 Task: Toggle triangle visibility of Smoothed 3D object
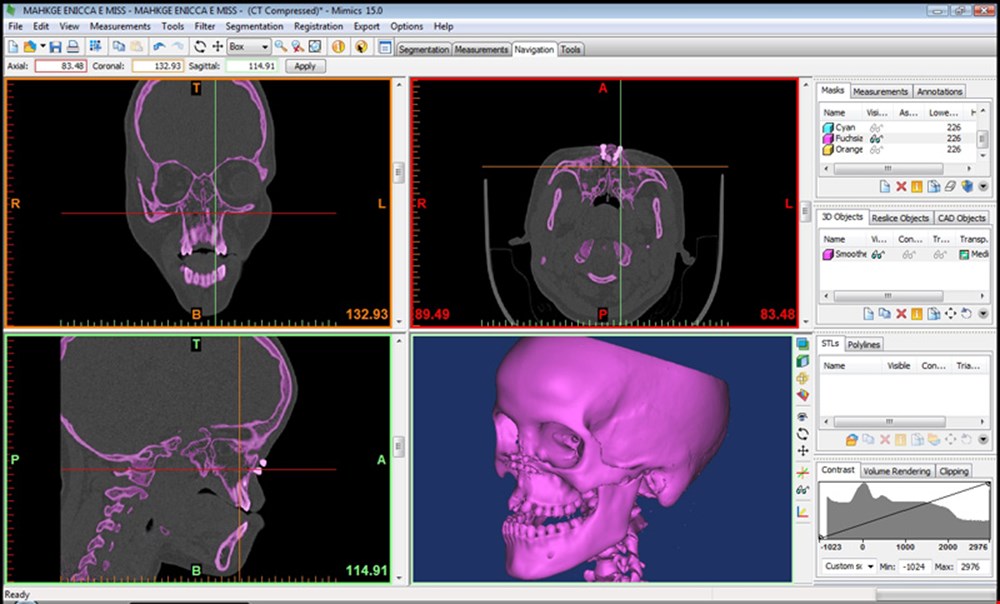coord(939,254)
